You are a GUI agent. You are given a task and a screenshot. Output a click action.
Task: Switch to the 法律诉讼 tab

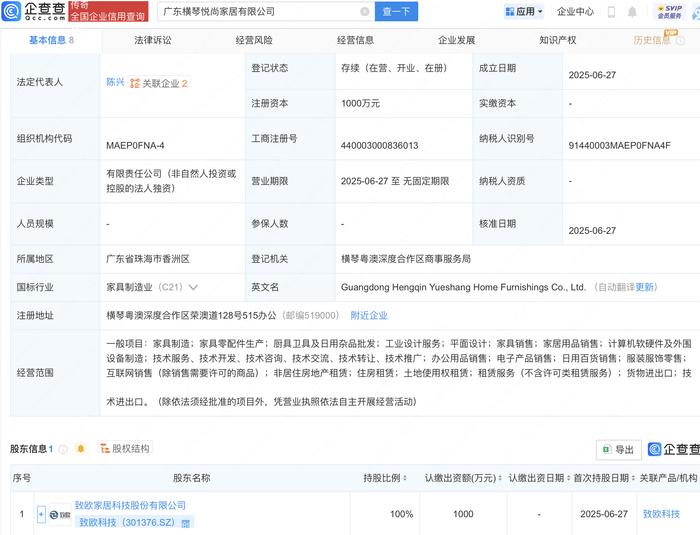click(153, 40)
